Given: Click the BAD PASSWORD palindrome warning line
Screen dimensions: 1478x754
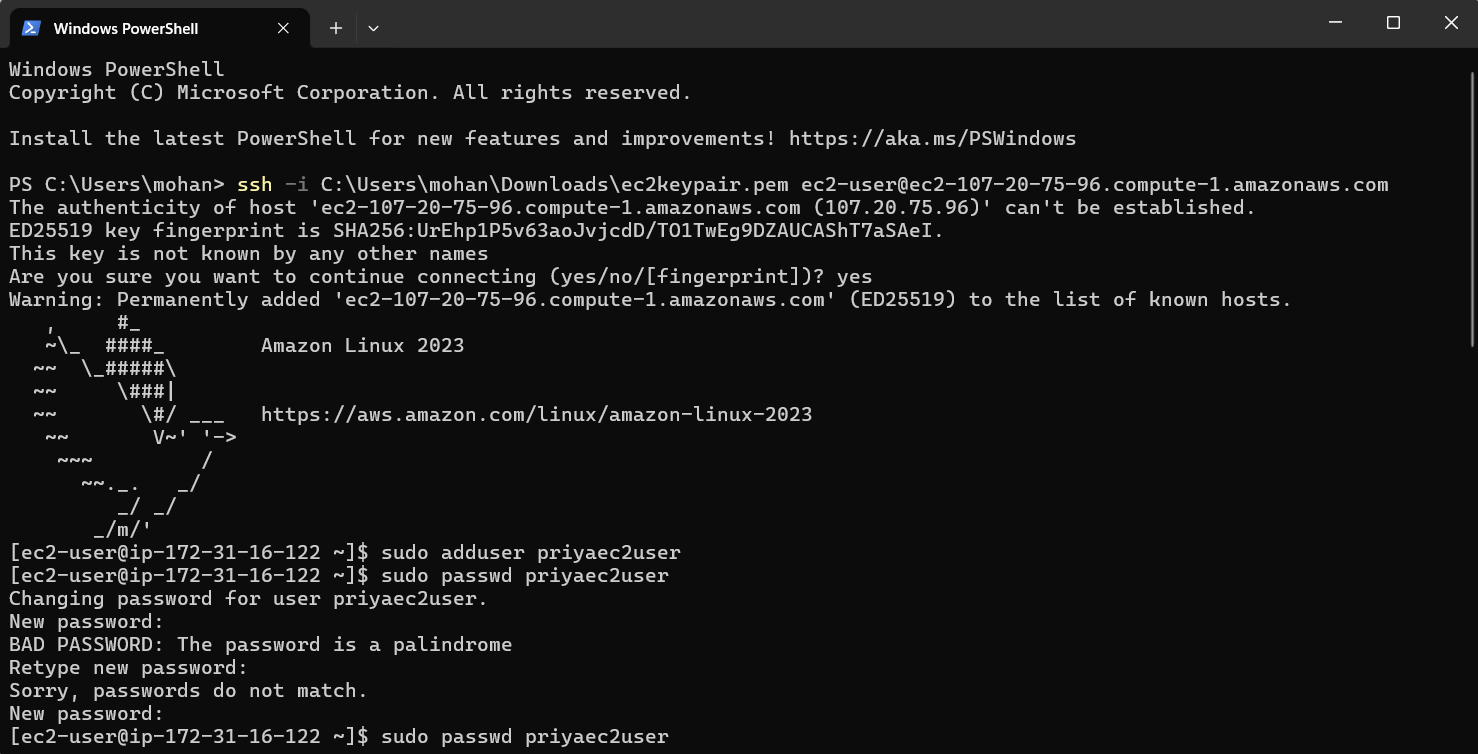Looking at the screenshot, I should point(260,645).
